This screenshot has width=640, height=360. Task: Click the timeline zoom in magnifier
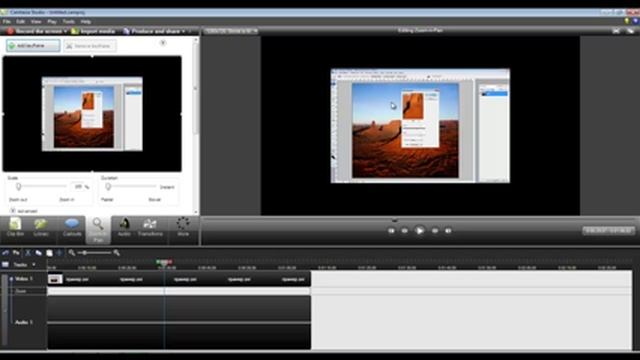point(117,253)
